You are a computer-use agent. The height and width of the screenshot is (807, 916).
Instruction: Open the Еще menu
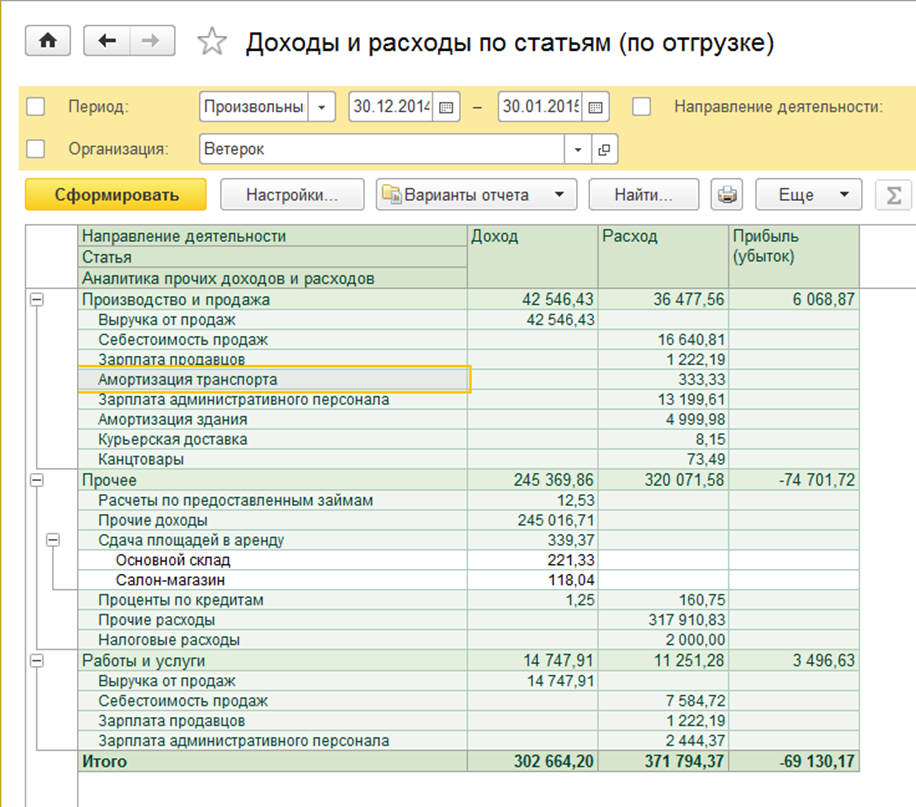pos(808,195)
